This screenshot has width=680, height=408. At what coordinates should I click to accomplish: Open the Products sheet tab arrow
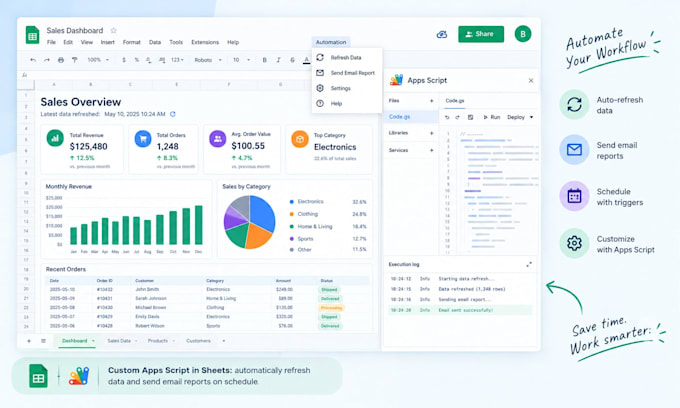173,341
